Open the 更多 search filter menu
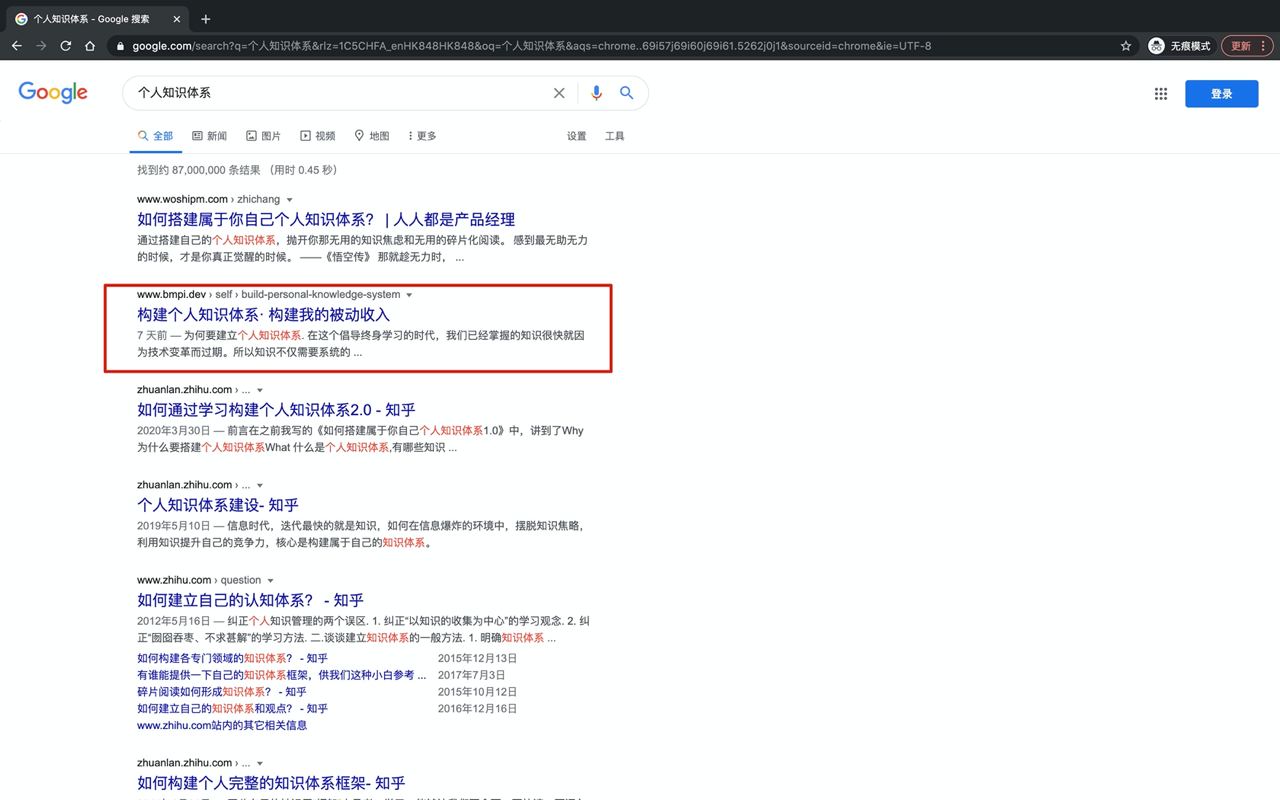This screenshot has width=1280, height=800. (x=422, y=136)
